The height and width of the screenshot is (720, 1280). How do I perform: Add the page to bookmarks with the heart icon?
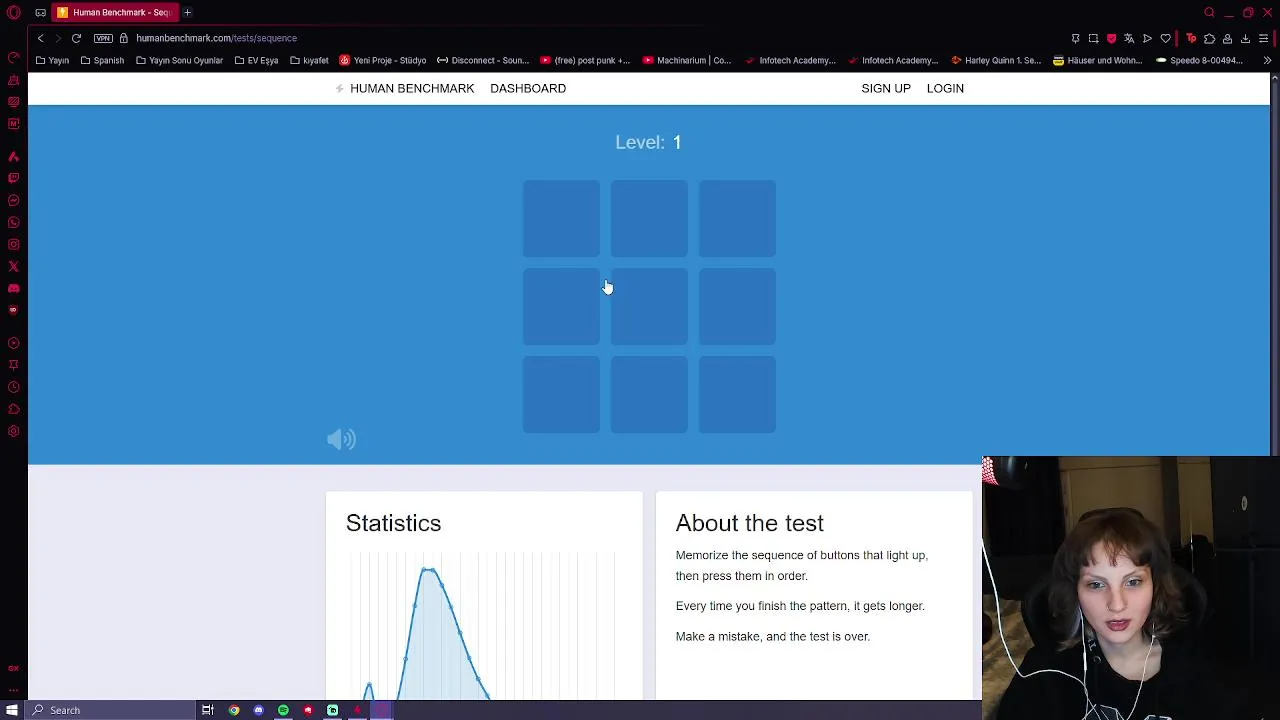pos(1165,38)
